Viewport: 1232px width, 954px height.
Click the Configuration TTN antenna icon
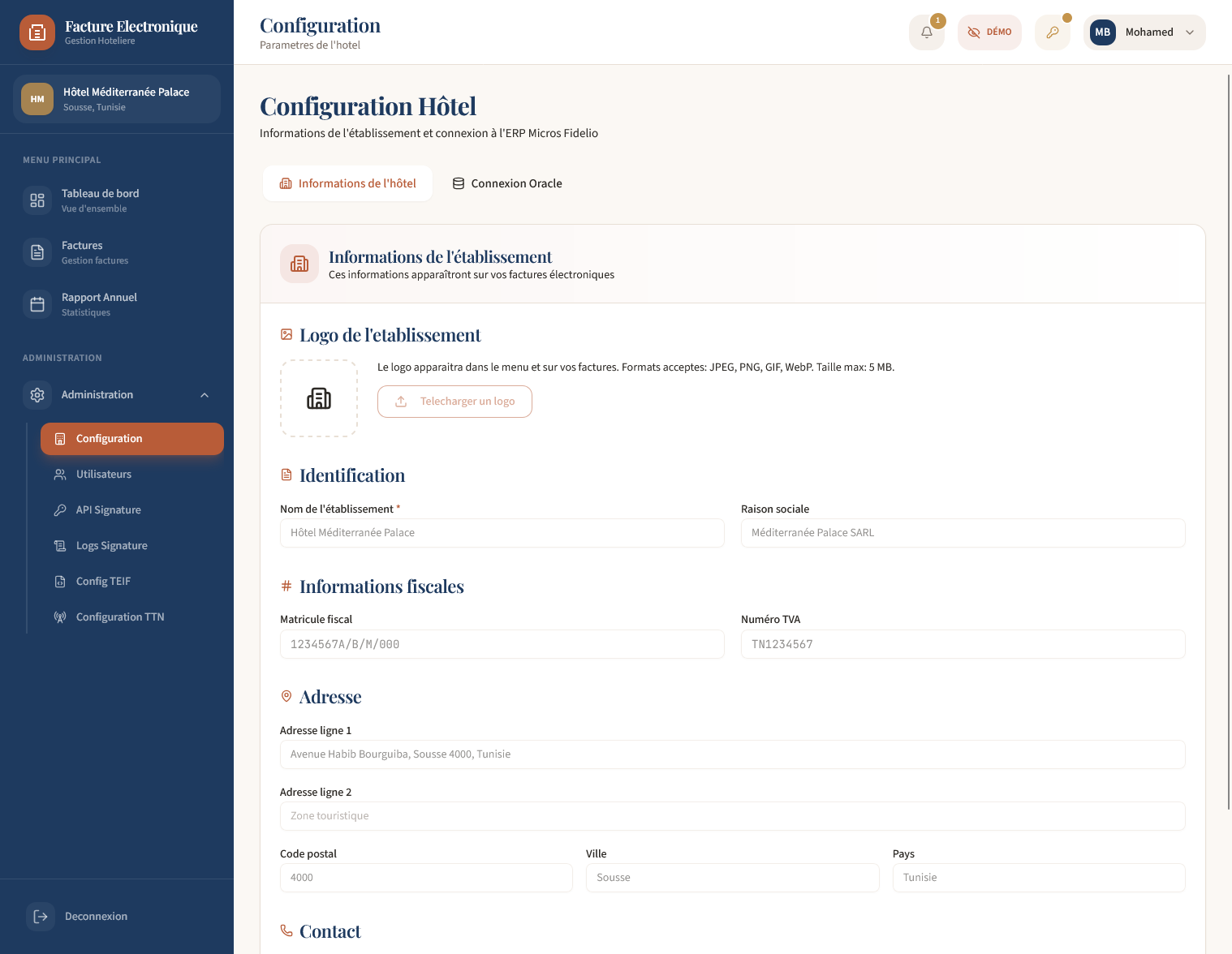tap(59, 617)
